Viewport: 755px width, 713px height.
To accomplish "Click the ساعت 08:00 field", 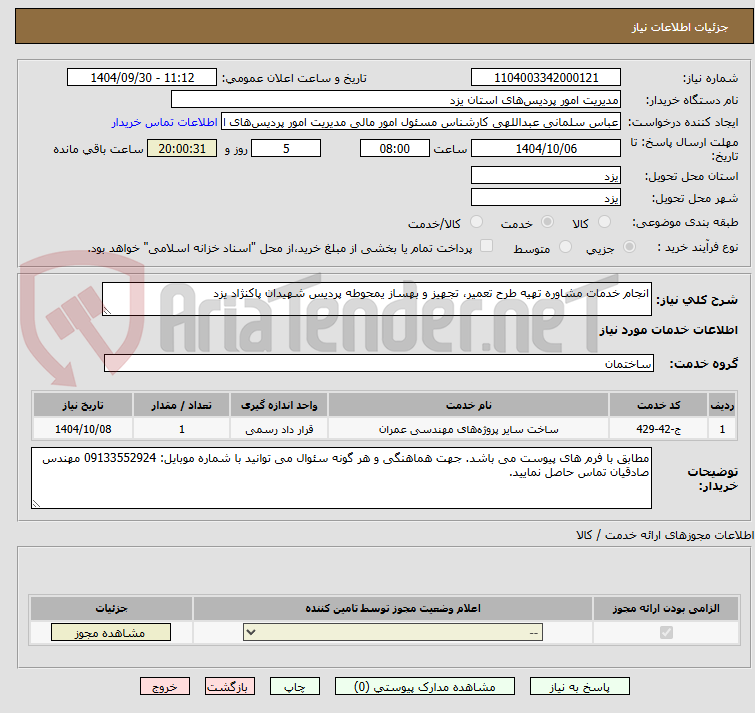I will [394, 148].
